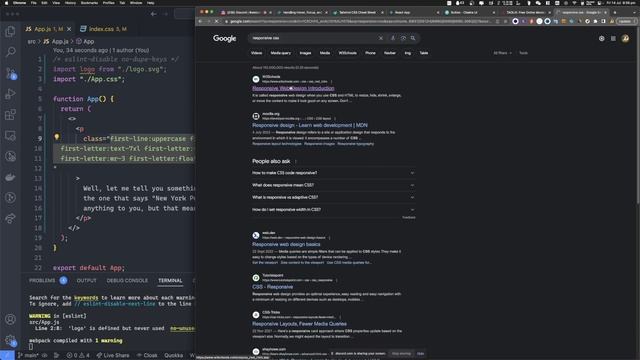The image size is (640, 360).
Task: Search by image with Google Lens
Action: click(x=403, y=38)
